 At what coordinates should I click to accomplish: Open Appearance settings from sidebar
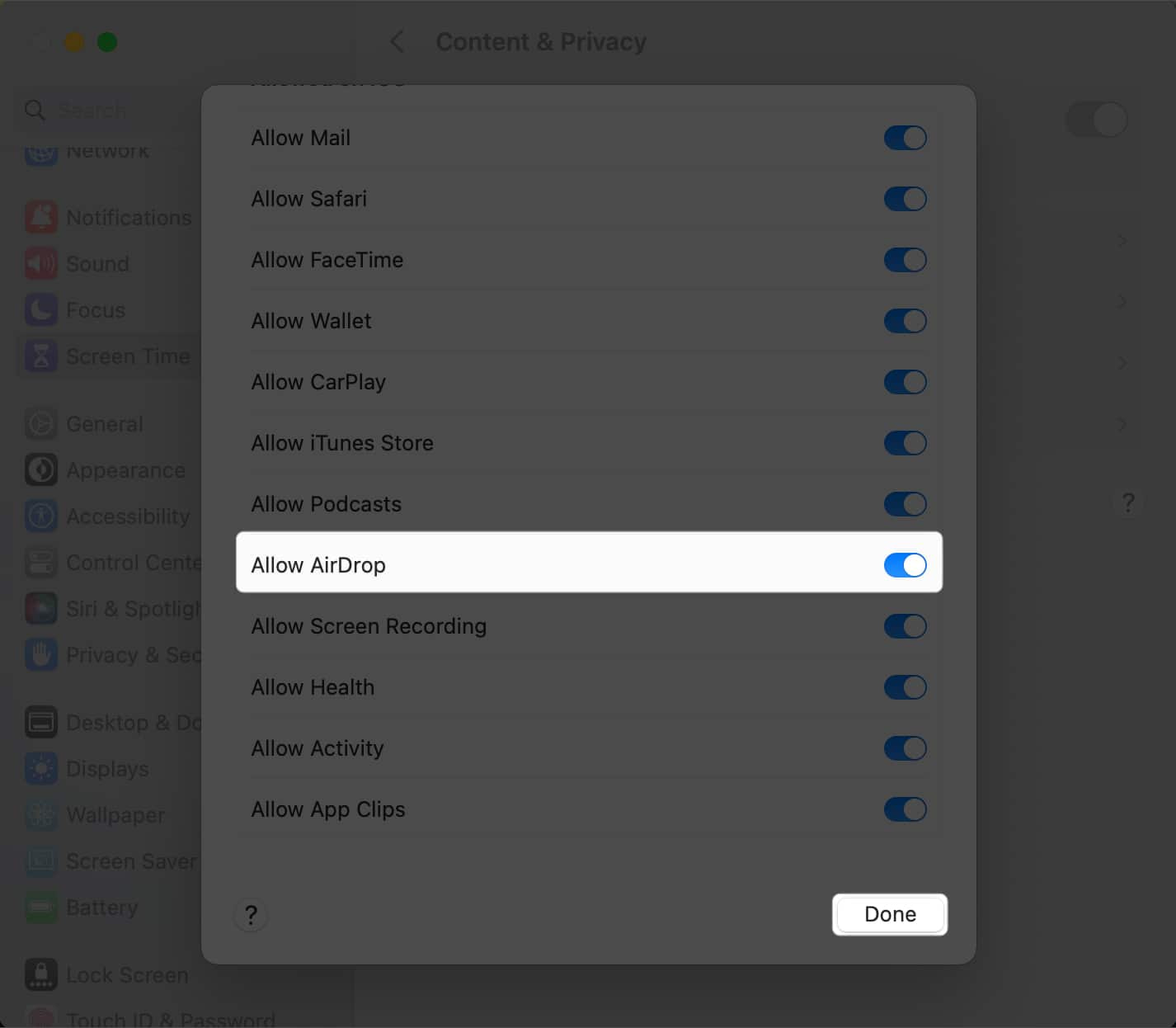point(125,469)
